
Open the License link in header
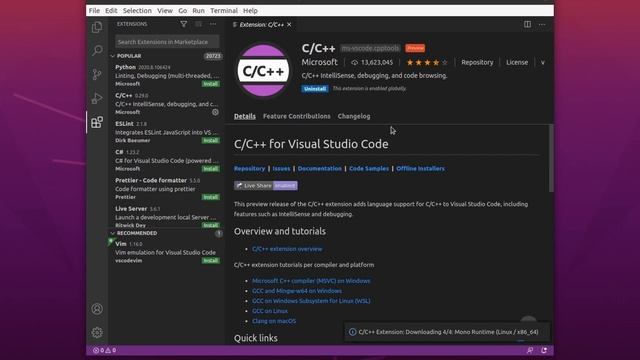pyautogui.click(x=517, y=62)
